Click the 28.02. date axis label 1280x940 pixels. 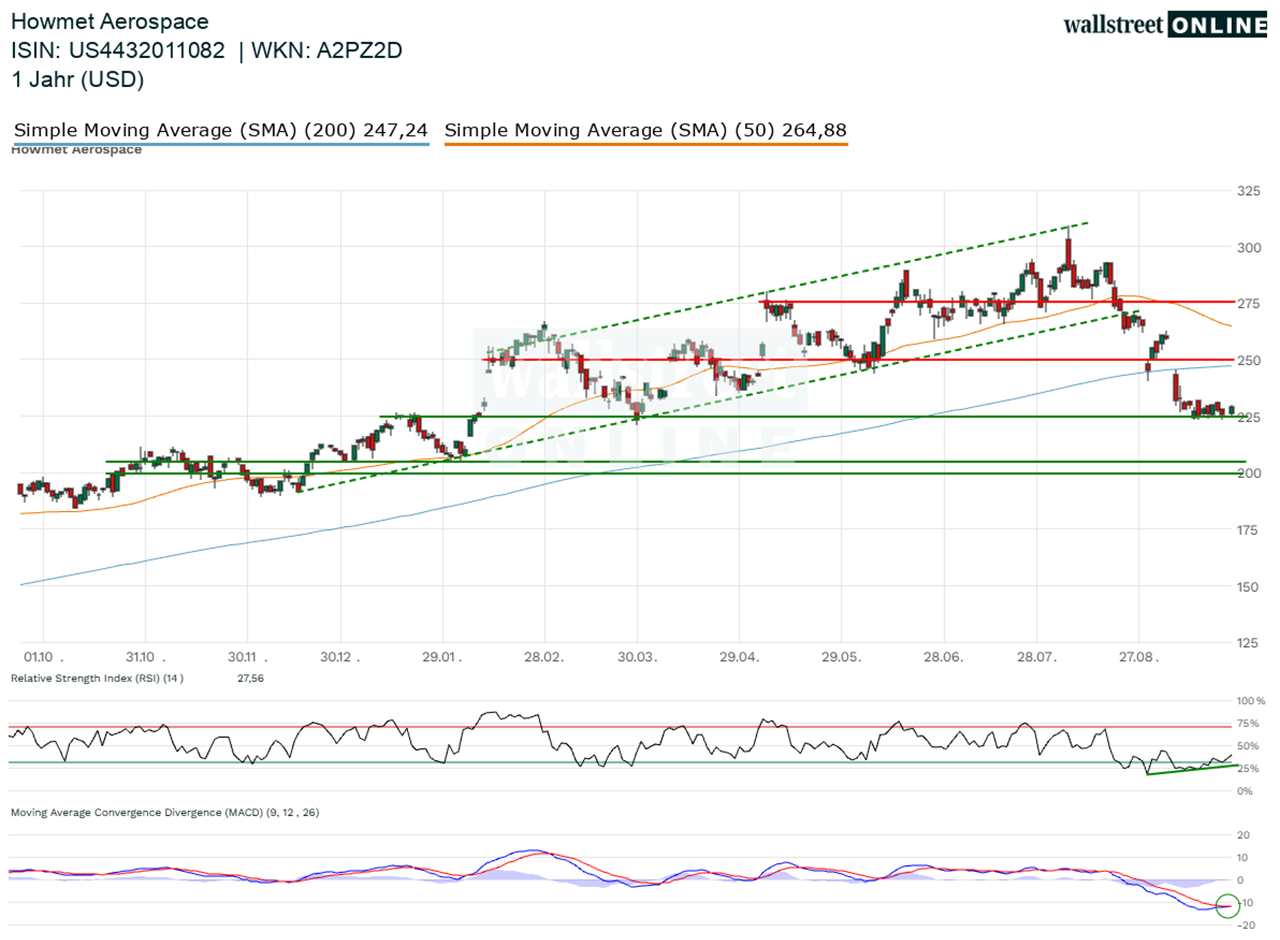click(x=544, y=657)
